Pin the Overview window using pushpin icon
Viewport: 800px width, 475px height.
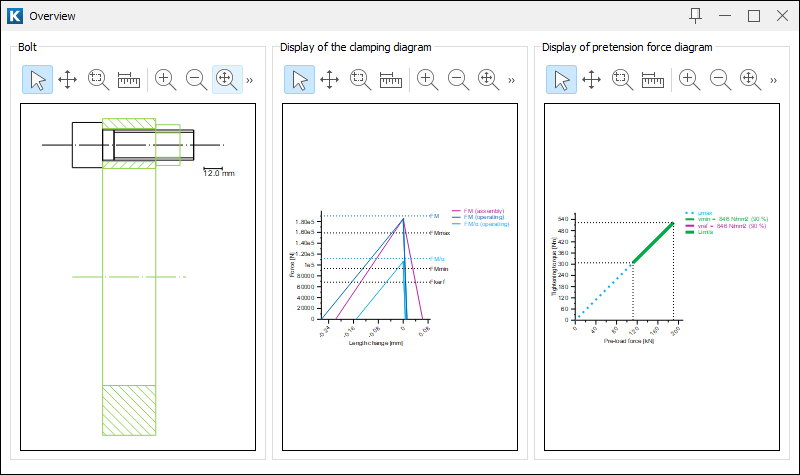[x=696, y=16]
